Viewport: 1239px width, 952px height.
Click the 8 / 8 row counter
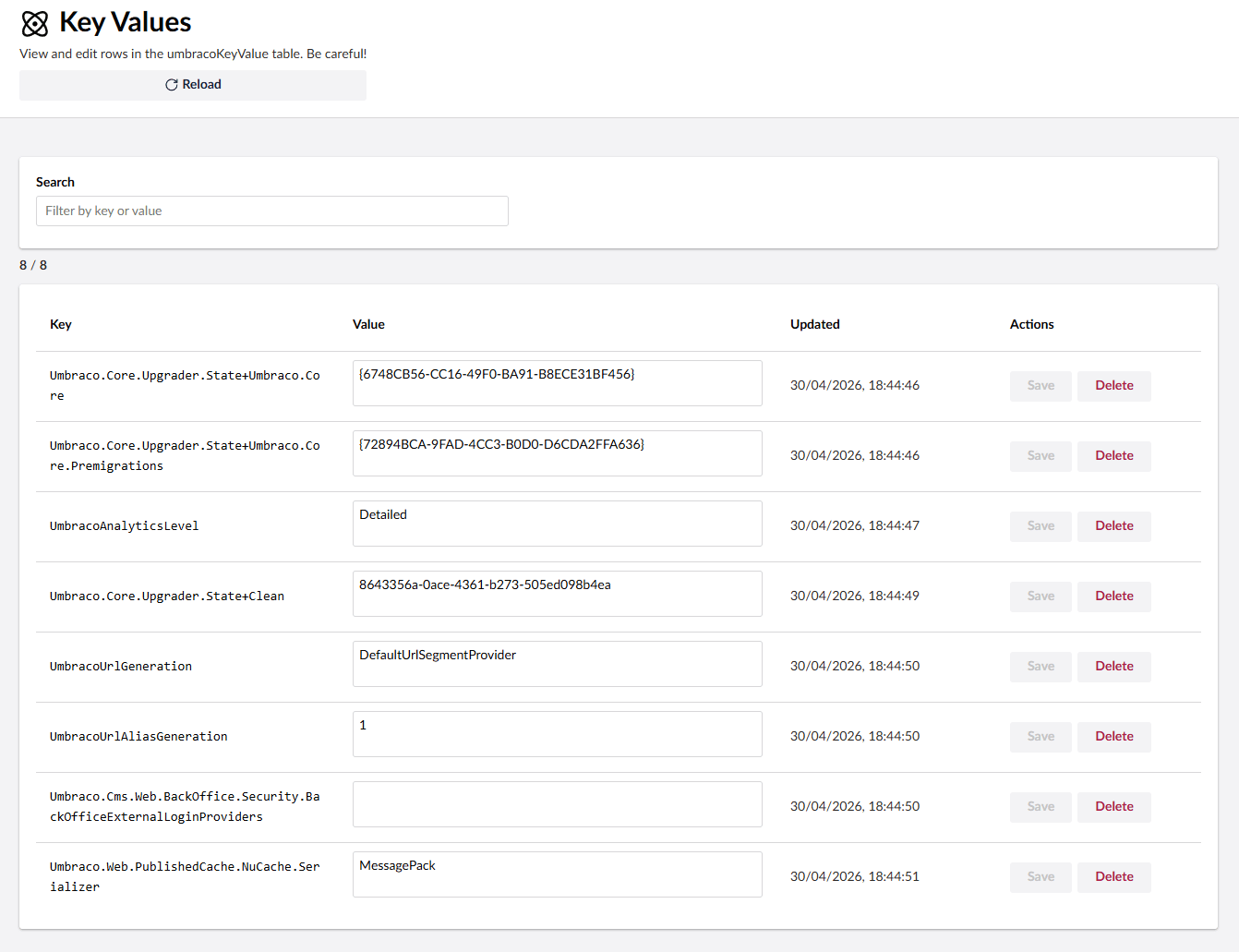(33, 265)
